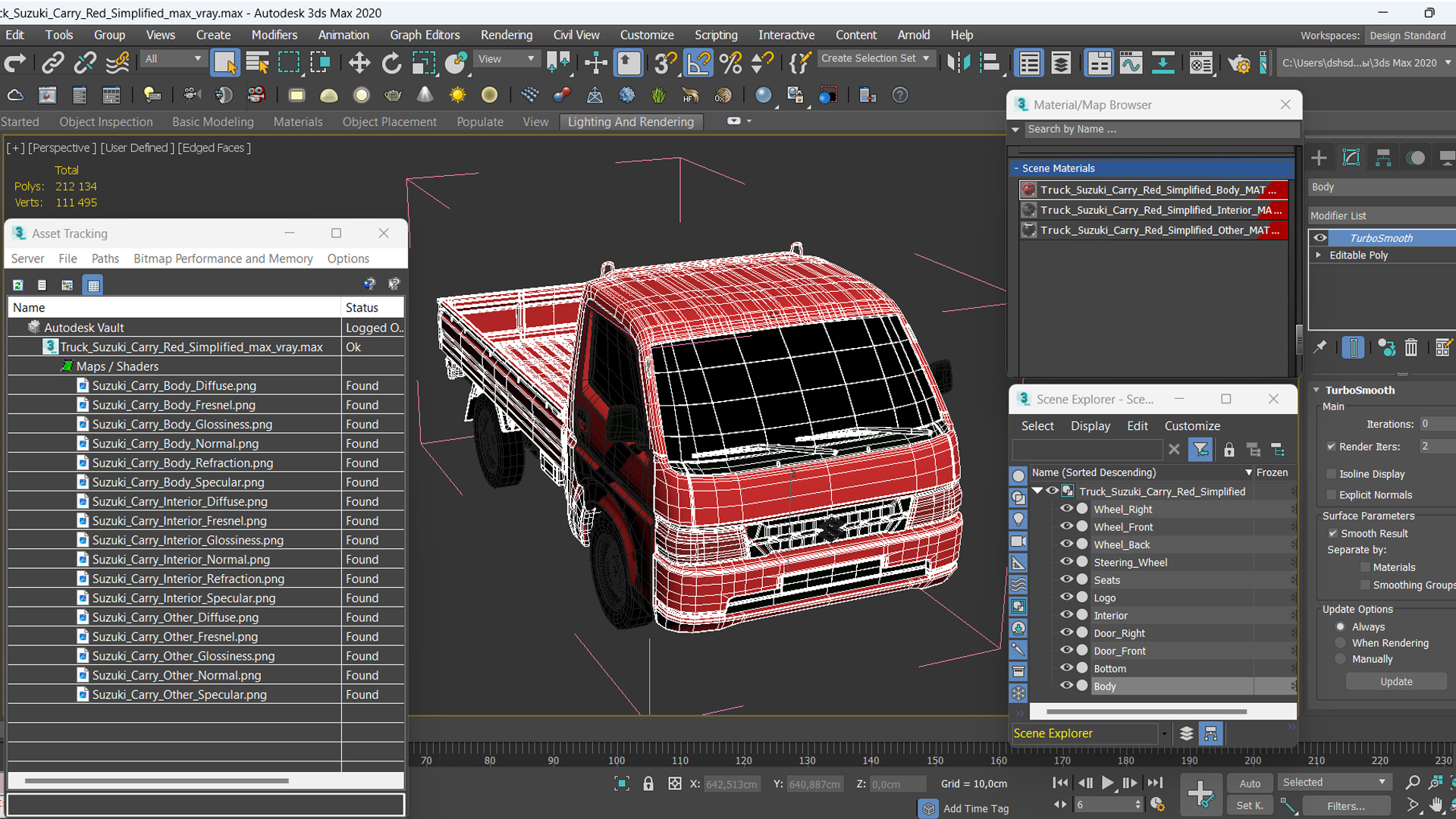Enable Isoline Display checkbox
Screen dimensions: 1456x819
(x=1331, y=474)
